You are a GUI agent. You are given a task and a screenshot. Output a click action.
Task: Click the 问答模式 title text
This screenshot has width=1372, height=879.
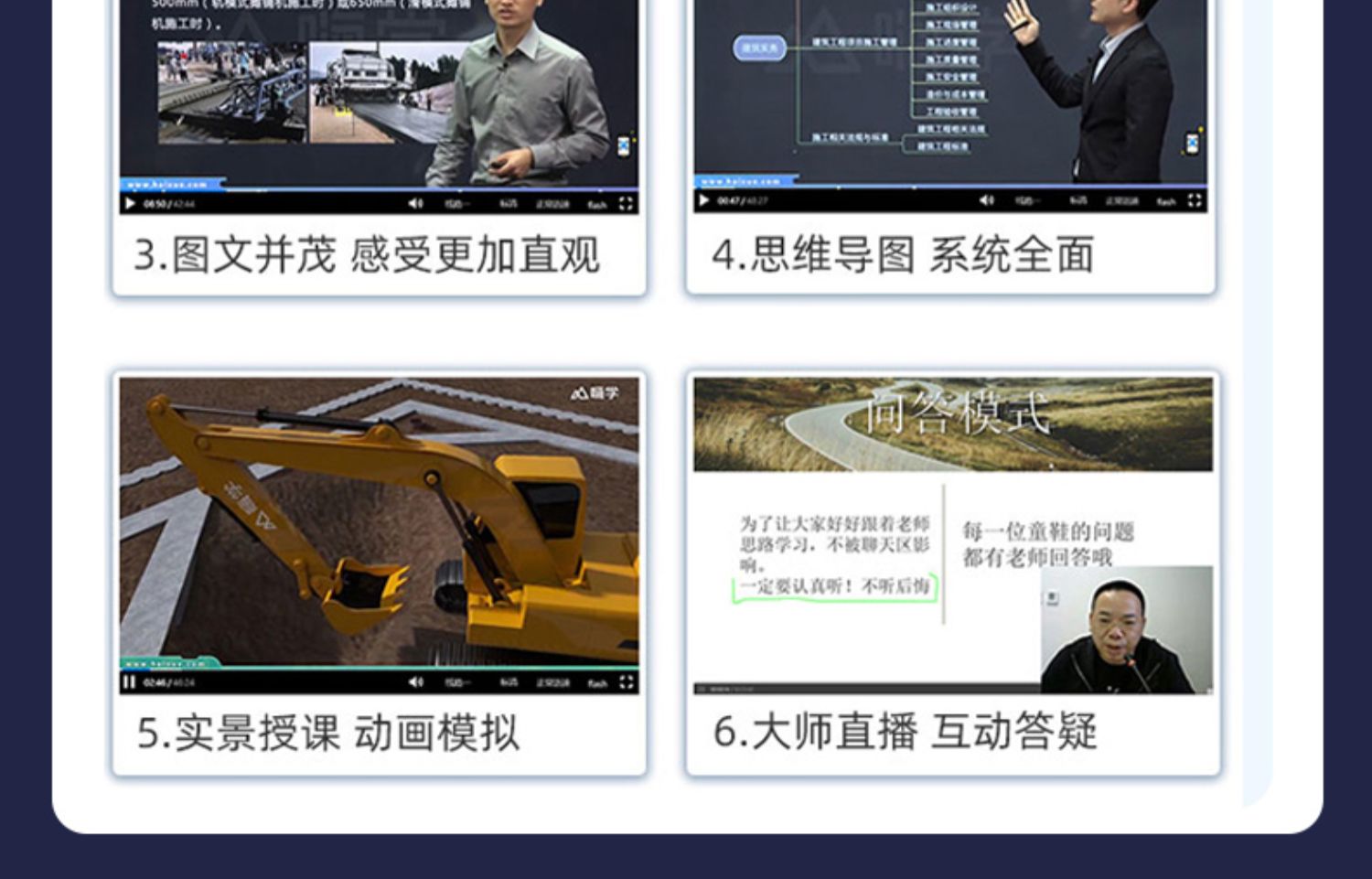click(956, 413)
